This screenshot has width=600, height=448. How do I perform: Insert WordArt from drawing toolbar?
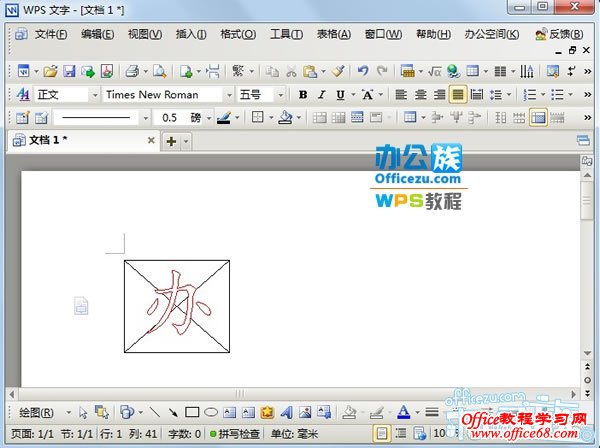tap(286, 412)
